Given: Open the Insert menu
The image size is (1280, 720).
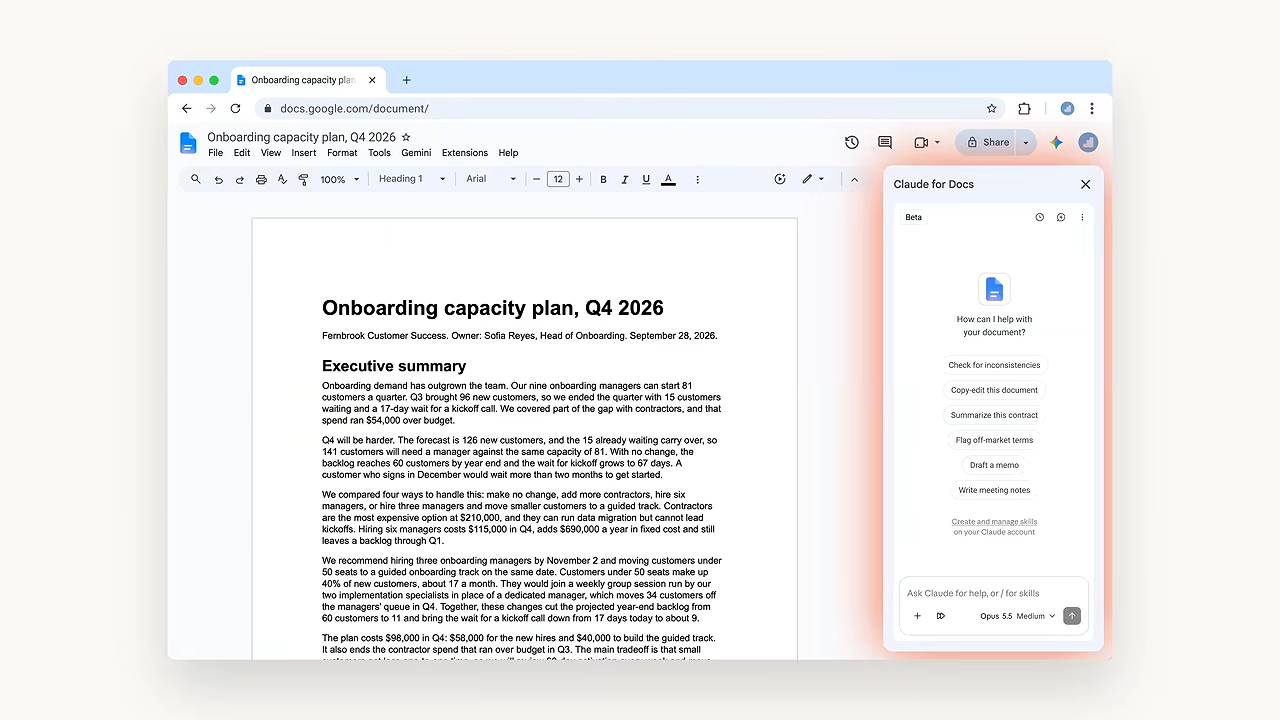Looking at the screenshot, I should pos(304,153).
